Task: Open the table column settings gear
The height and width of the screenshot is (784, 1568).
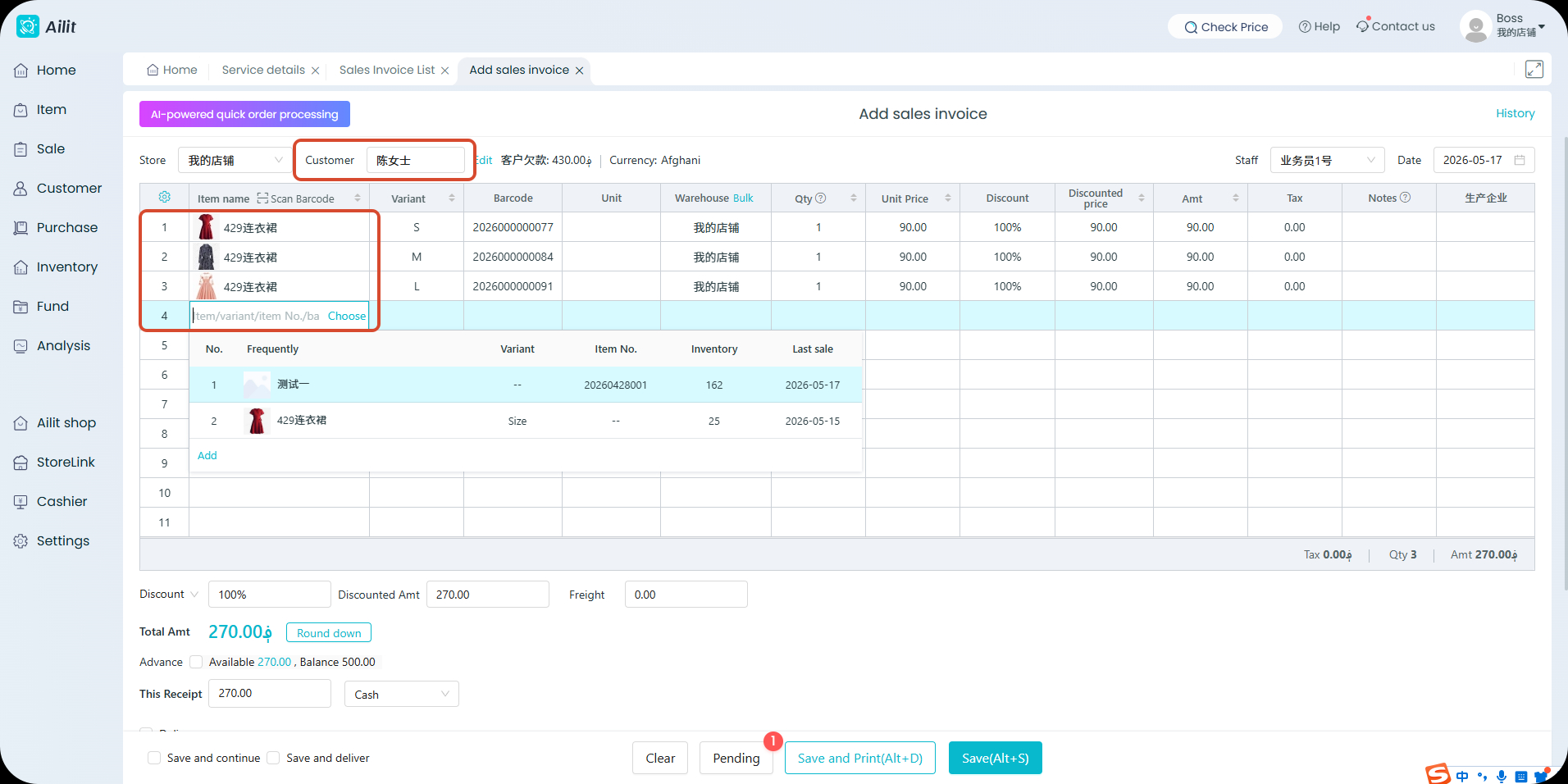Action: [x=164, y=197]
